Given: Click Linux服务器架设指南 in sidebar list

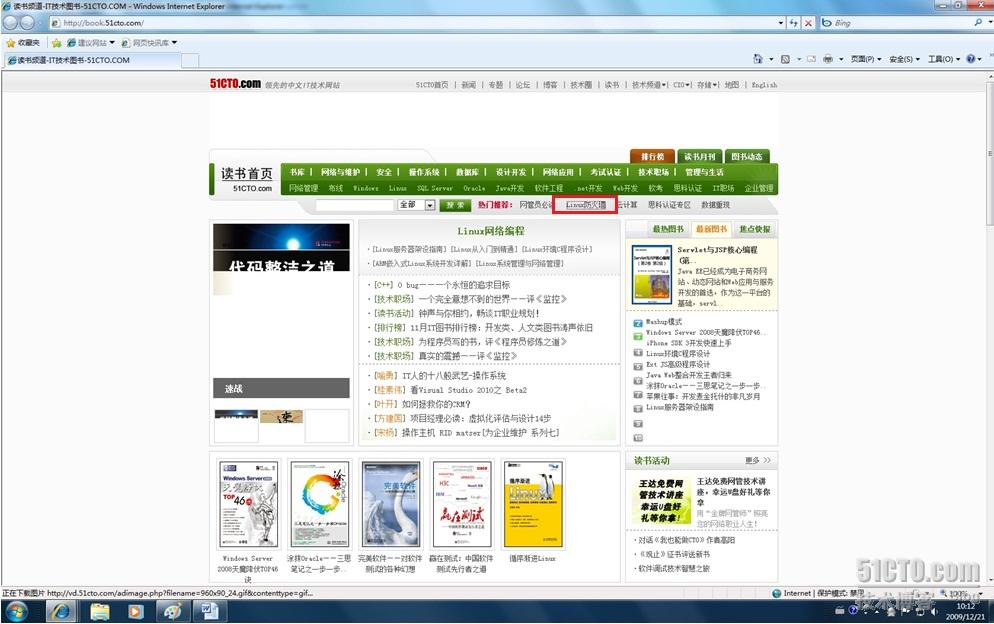Looking at the screenshot, I should [x=679, y=407].
